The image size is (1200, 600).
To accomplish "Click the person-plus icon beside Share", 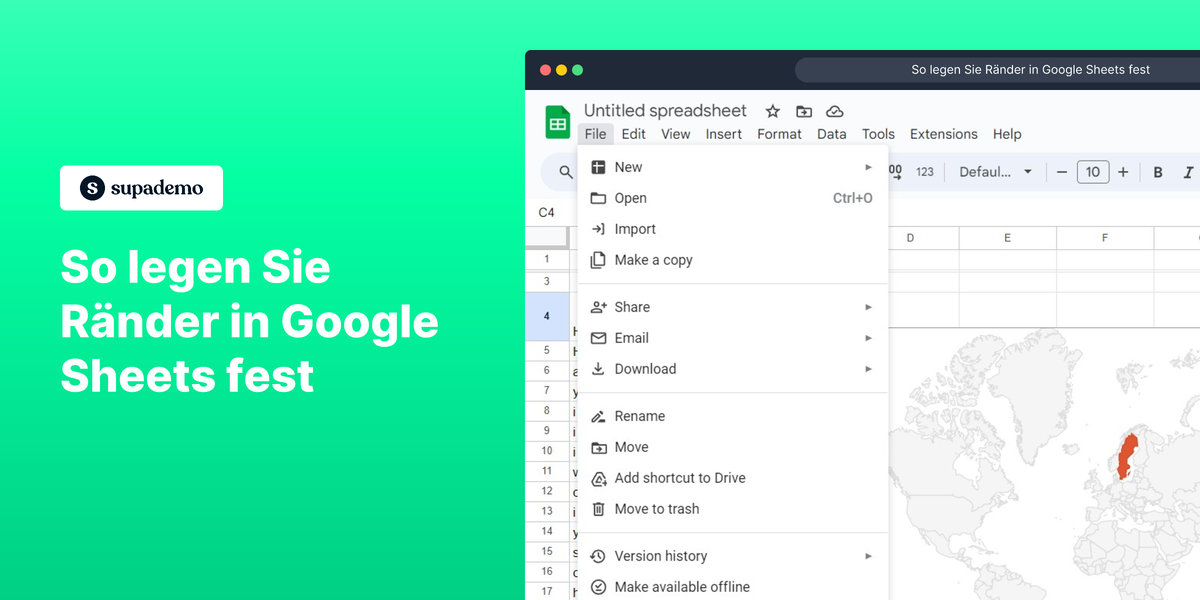I will 598,307.
